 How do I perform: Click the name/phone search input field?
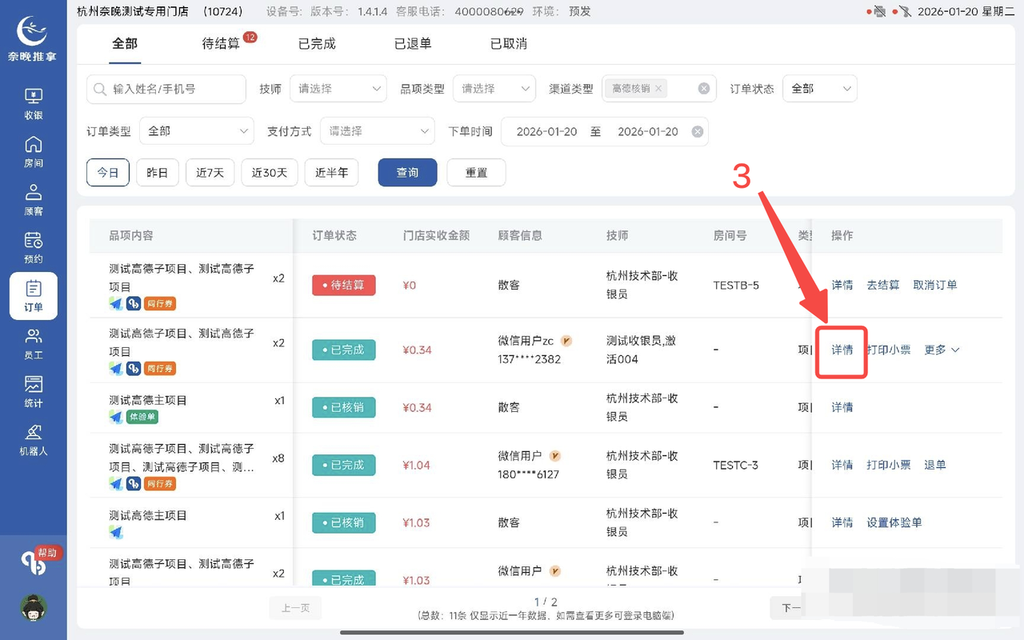tap(165, 88)
